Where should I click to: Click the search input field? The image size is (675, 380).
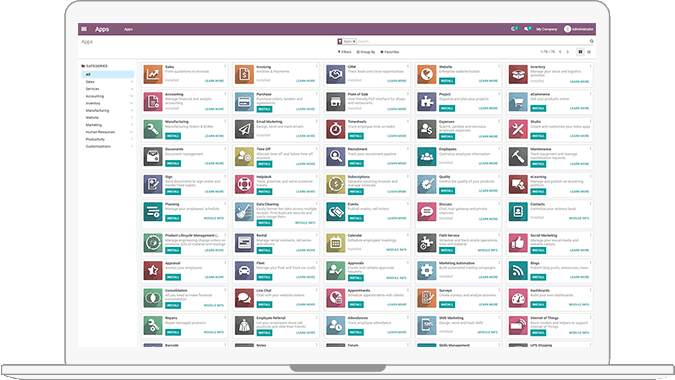(x=472, y=41)
